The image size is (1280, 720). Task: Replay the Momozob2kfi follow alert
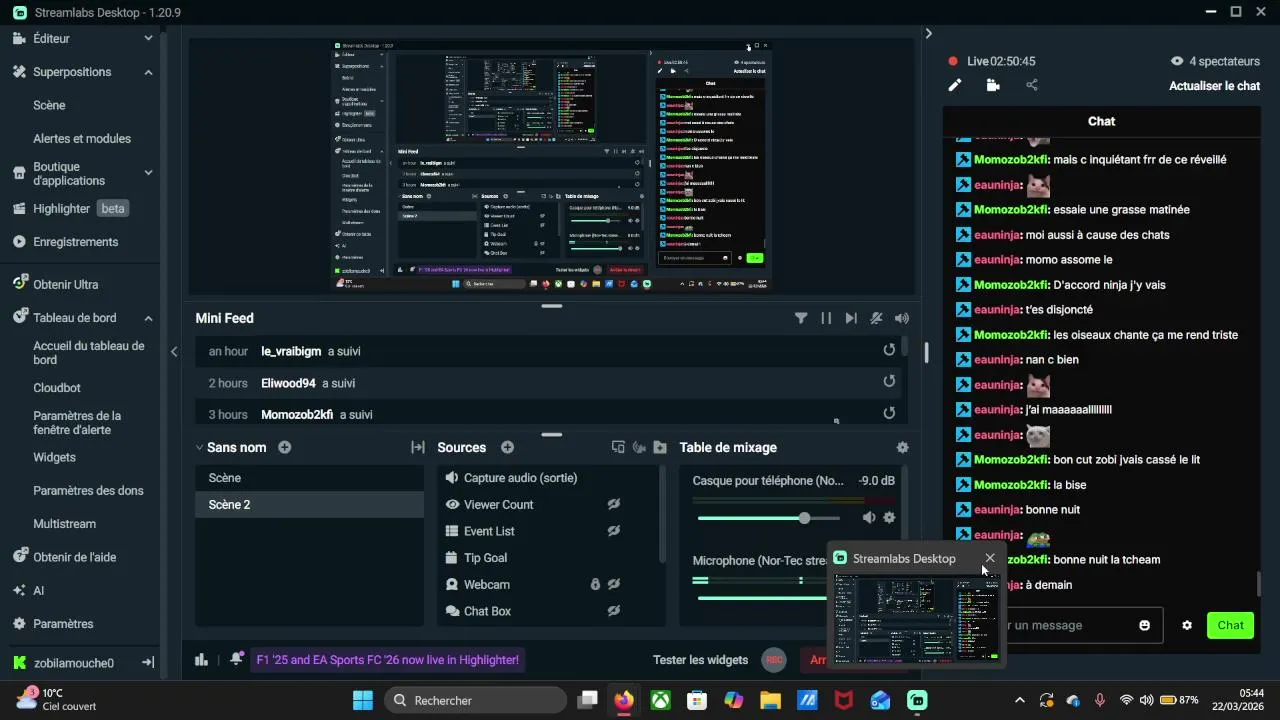point(889,413)
